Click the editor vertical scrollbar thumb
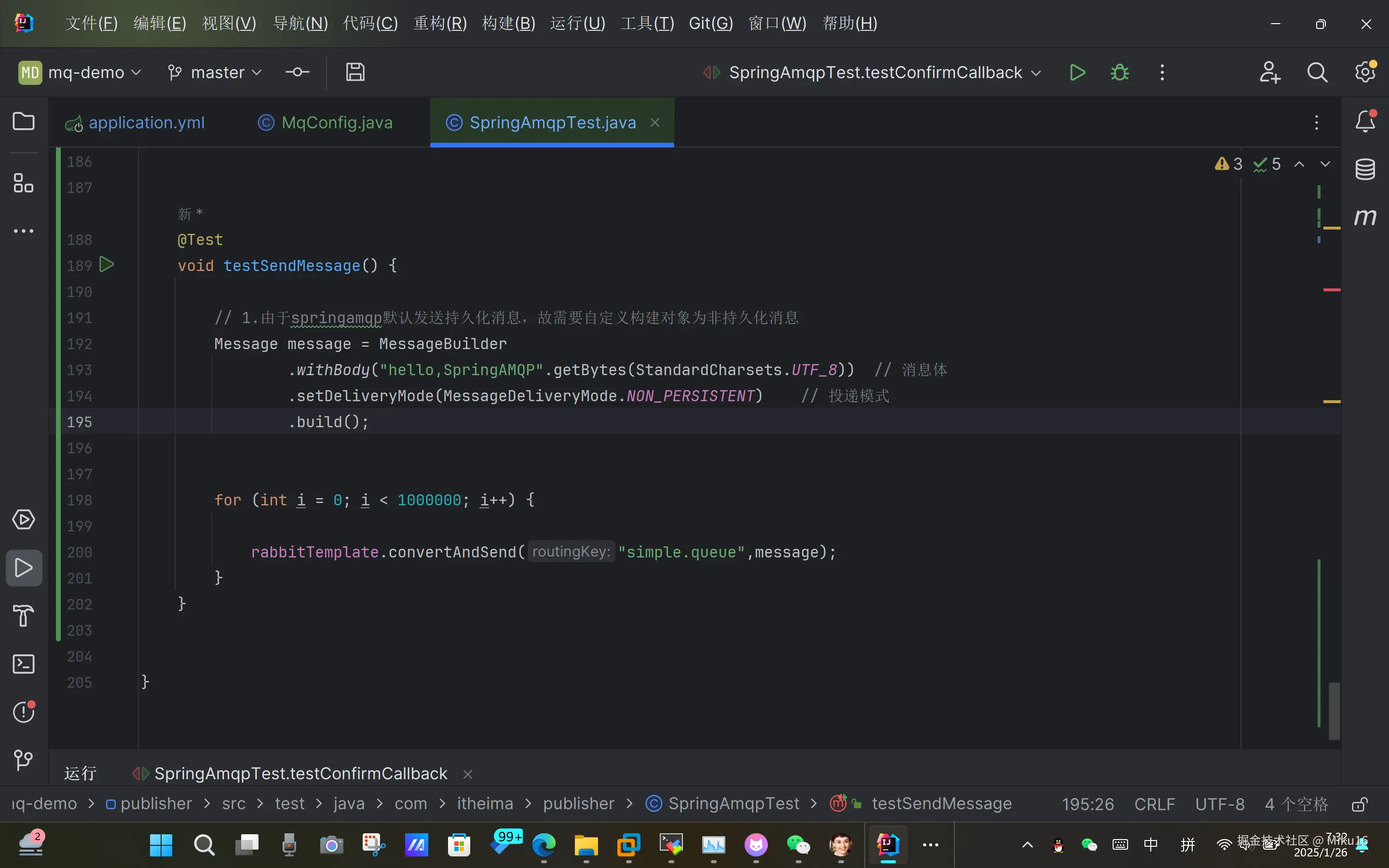The image size is (1389, 868). pos(1334,711)
